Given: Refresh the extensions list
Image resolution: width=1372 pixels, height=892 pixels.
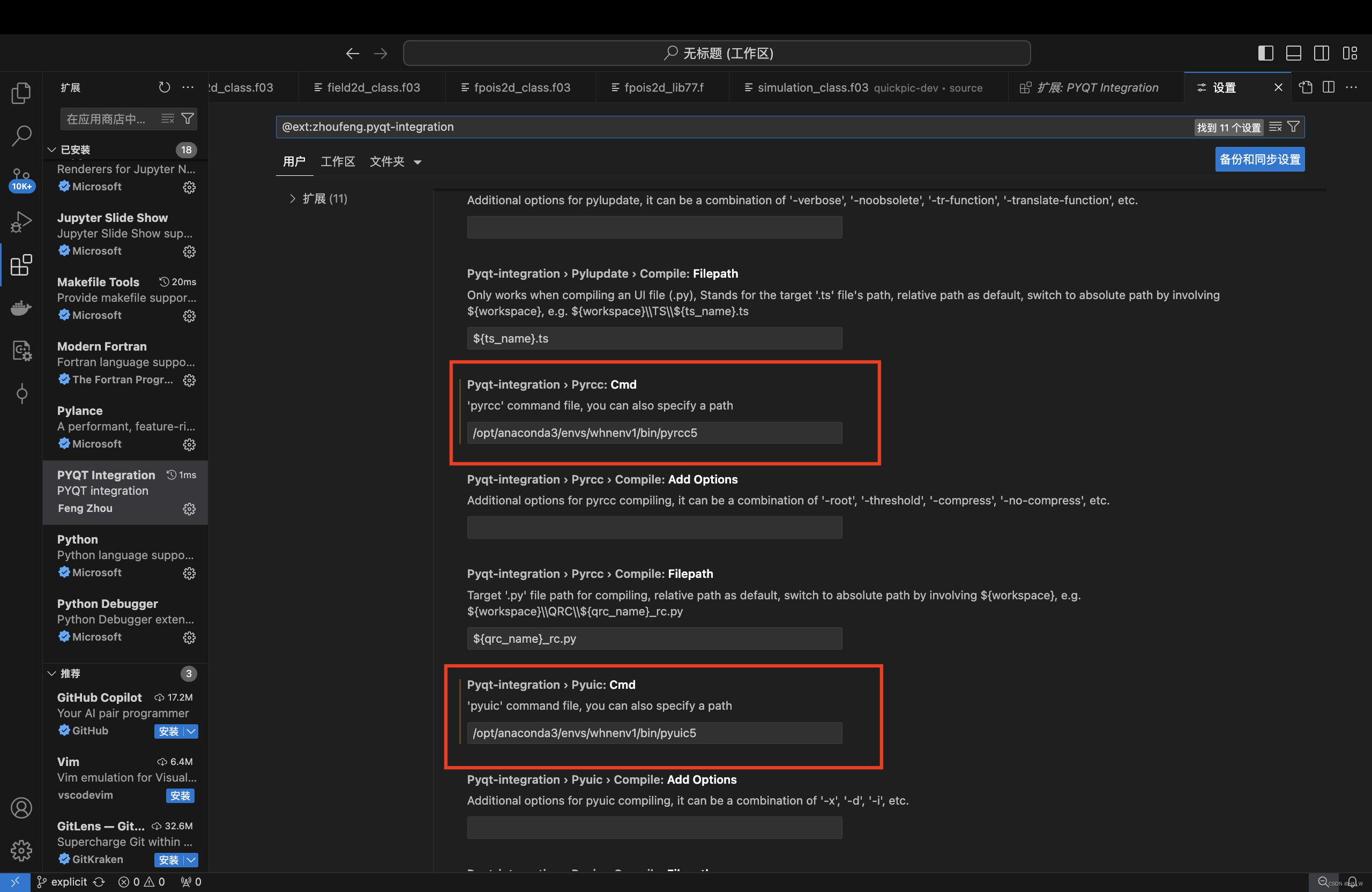Looking at the screenshot, I should (x=165, y=87).
